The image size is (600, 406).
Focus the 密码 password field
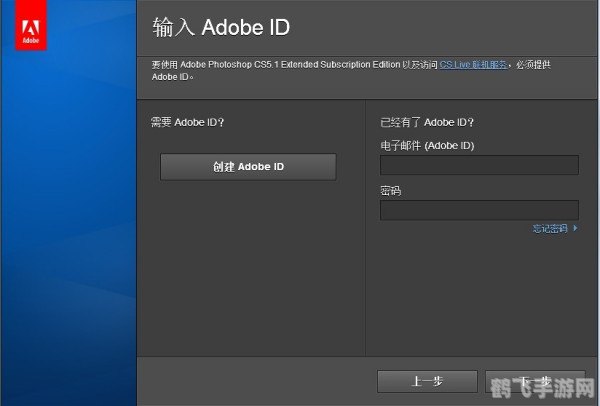tap(479, 210)
